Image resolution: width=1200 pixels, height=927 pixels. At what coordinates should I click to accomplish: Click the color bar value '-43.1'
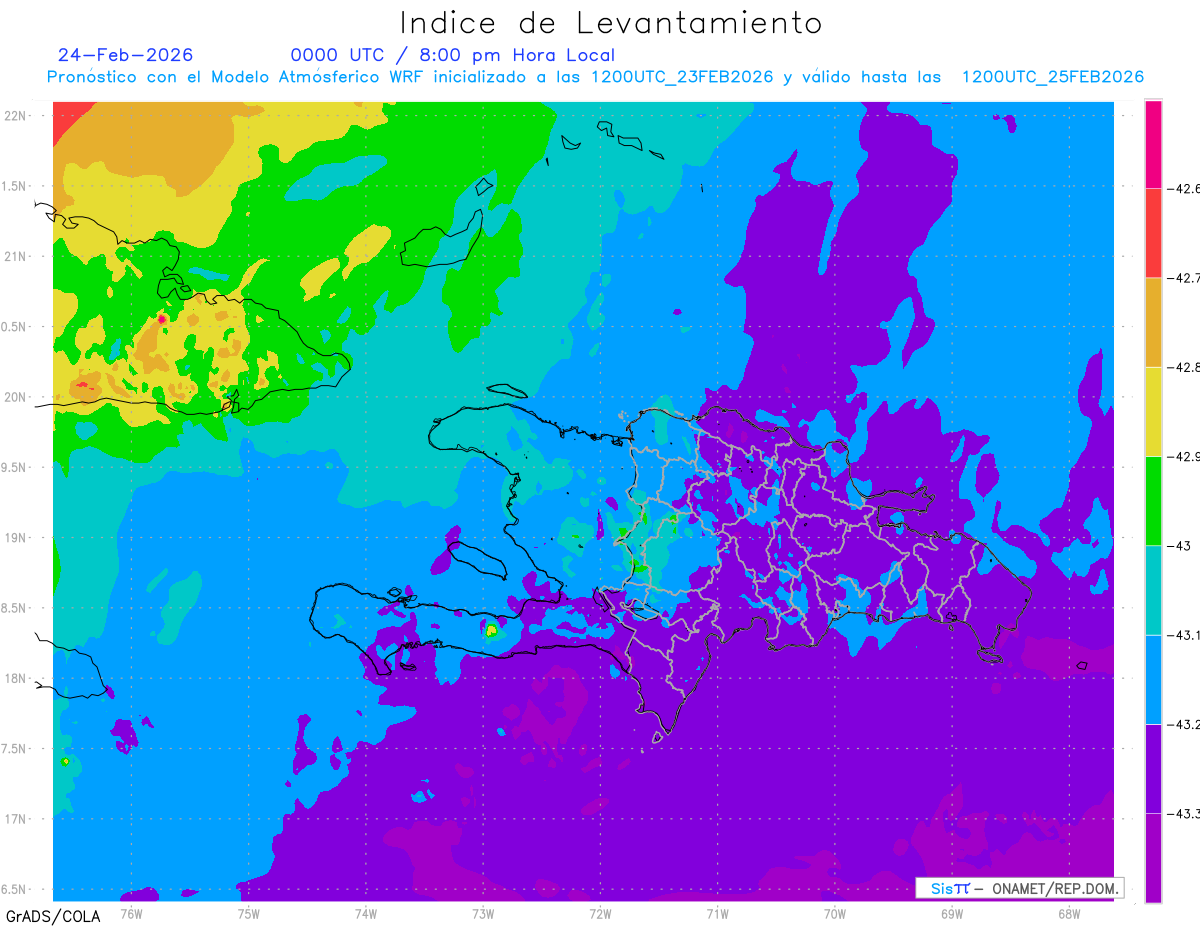pyautogui.click(x=1184, y=635)
